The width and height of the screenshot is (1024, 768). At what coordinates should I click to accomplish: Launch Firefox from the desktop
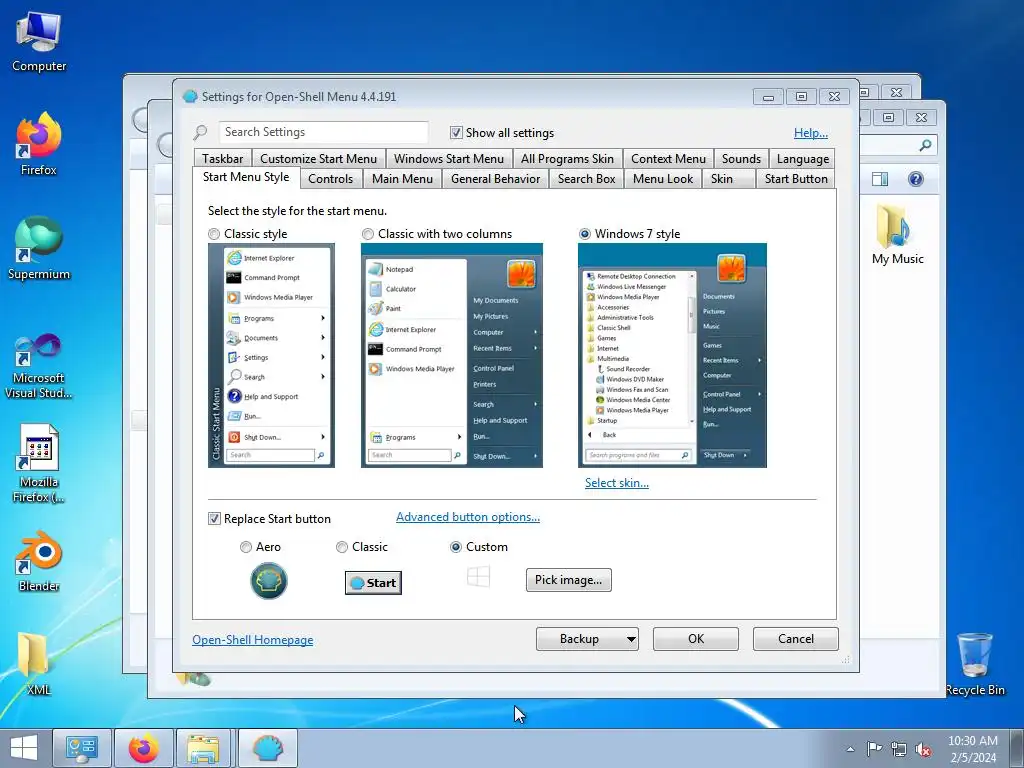pyautogui.click(x=39, y=144)
